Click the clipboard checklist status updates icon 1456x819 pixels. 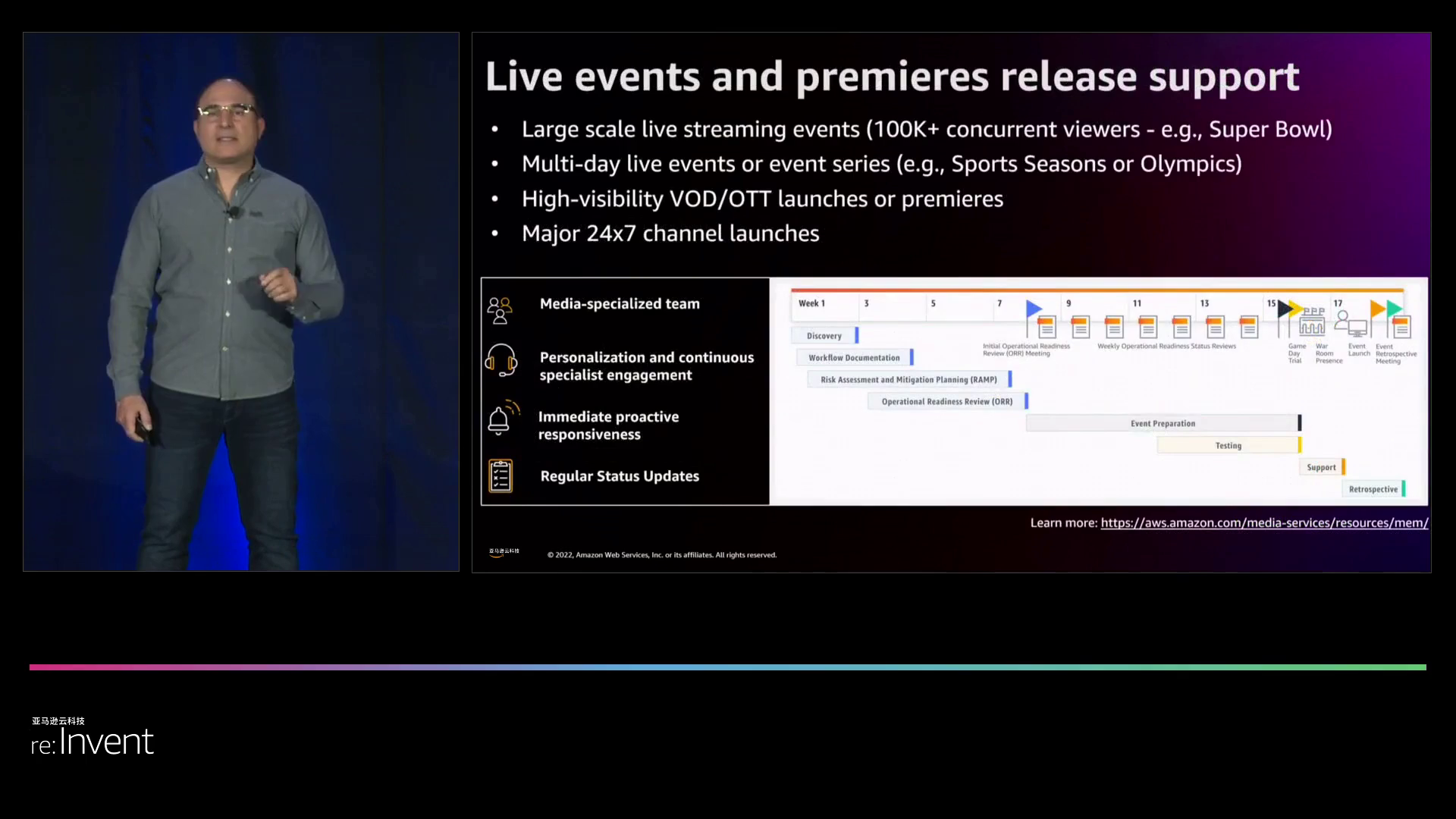pos(500,476)
